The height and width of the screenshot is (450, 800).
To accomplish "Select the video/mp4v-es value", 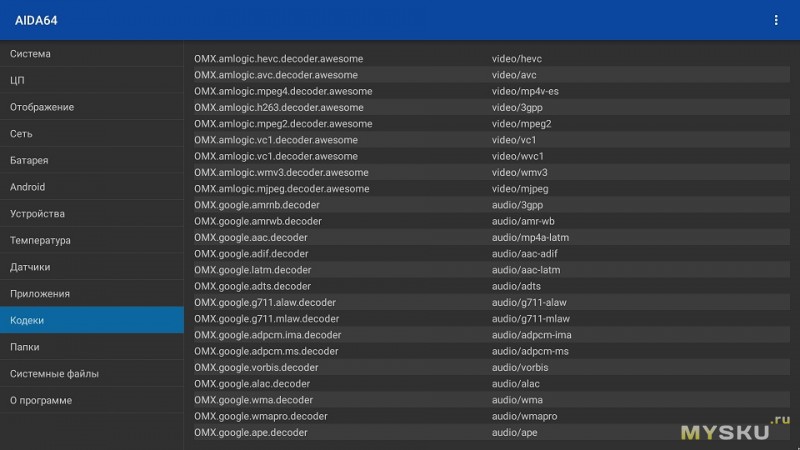I will click(525, 91).
